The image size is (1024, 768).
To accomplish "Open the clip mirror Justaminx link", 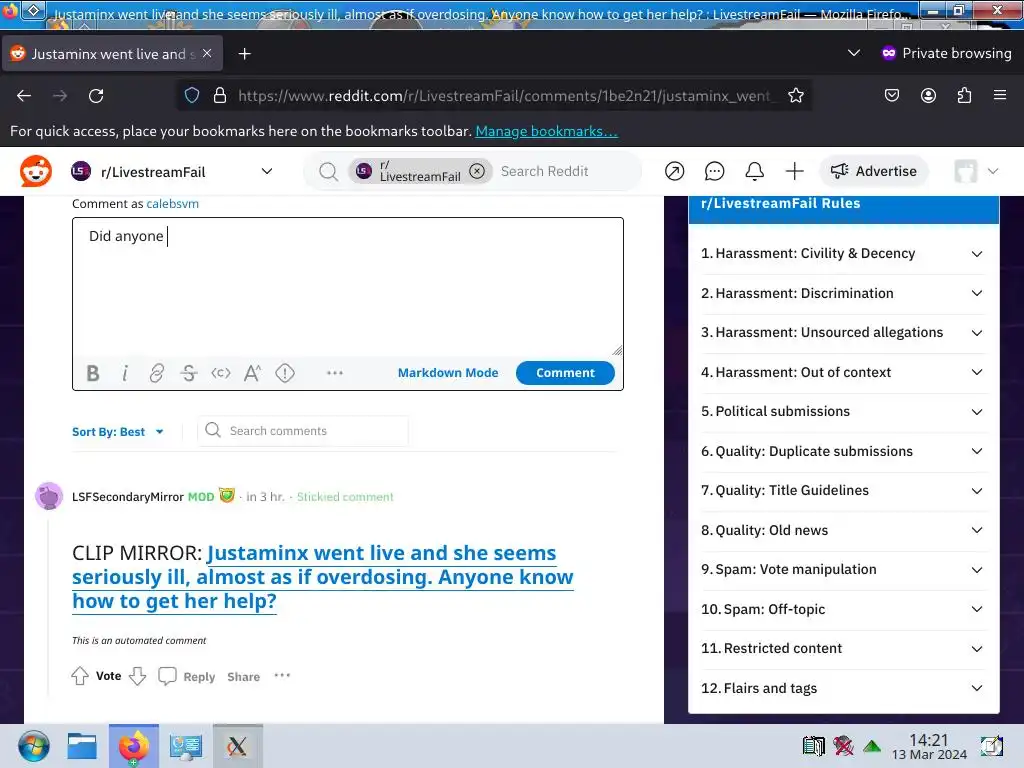I will (x=323, y=577).
